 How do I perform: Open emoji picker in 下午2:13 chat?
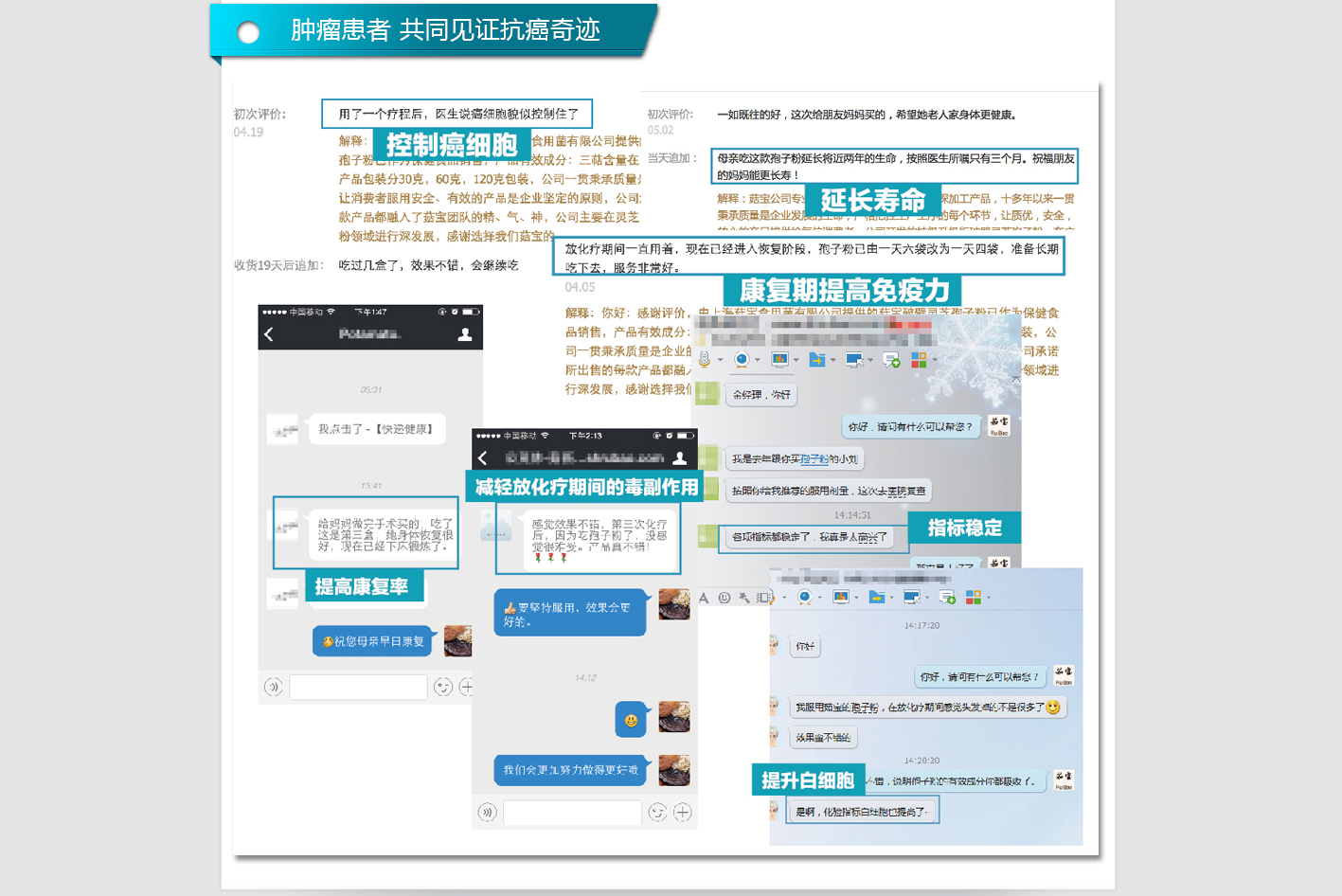click(657, 812)
